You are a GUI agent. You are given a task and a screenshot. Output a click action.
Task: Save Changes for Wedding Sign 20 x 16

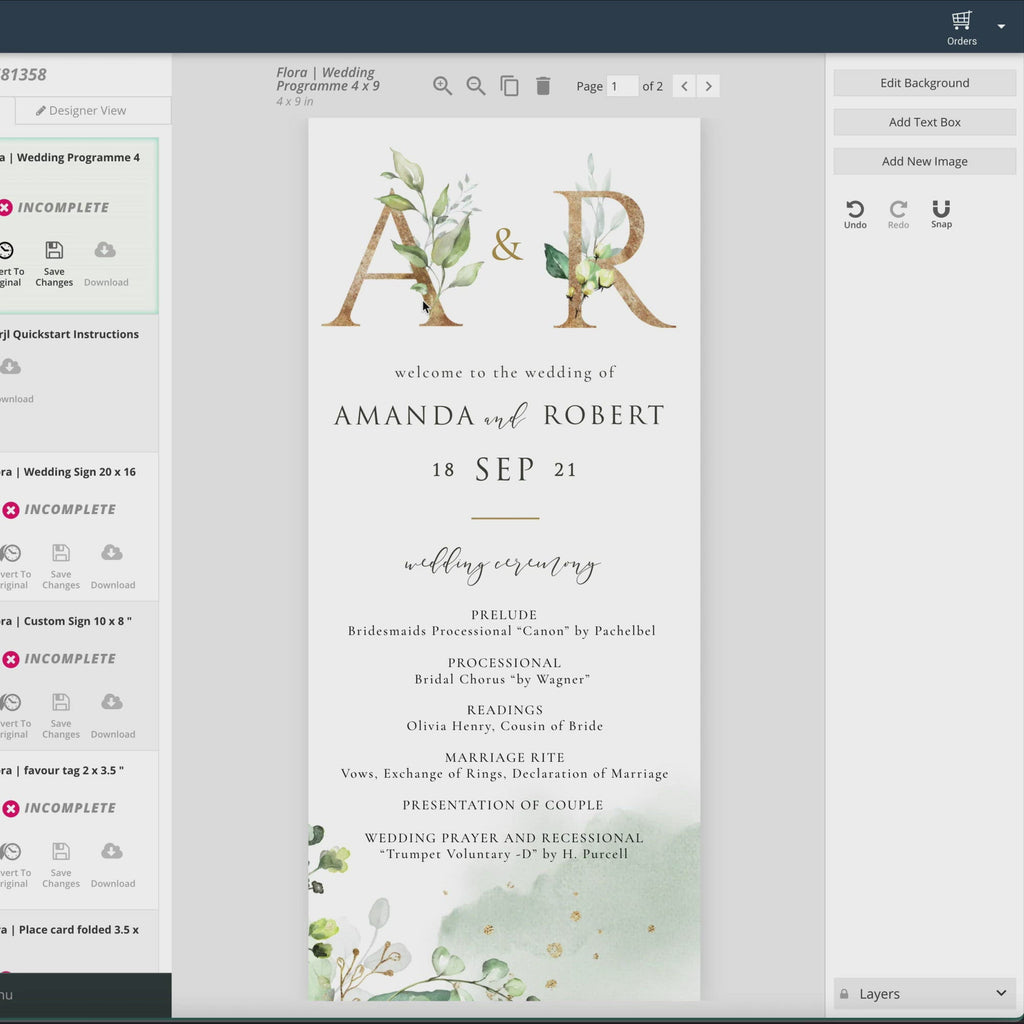(61, 567)
